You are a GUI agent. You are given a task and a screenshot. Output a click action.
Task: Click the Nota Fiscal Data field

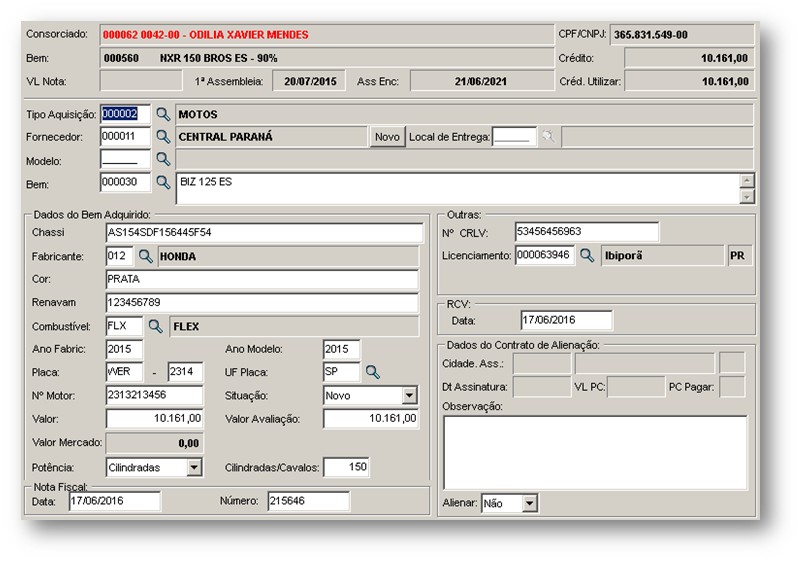coord(115,501)
